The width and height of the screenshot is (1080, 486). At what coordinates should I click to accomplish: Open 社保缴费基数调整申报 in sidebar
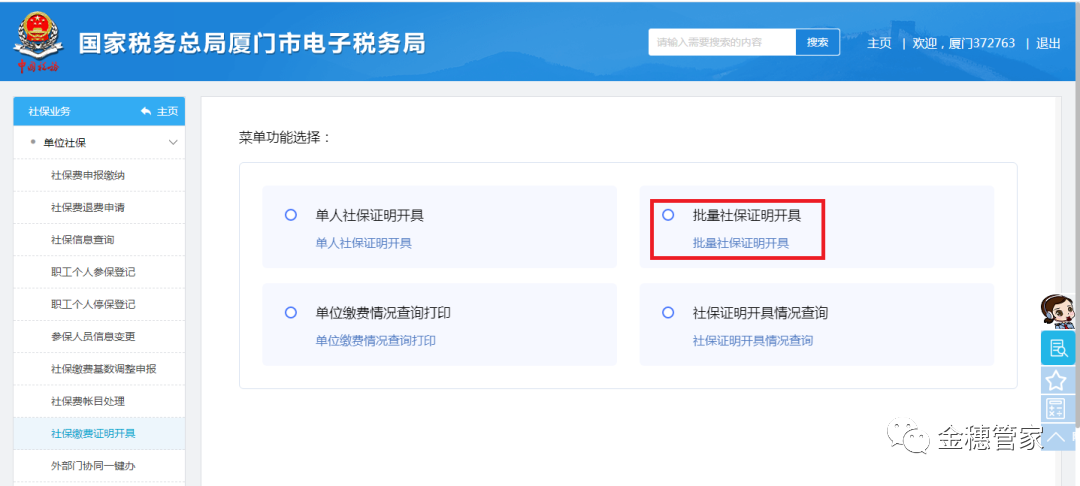pyautogui.click(x=99, y=370)
